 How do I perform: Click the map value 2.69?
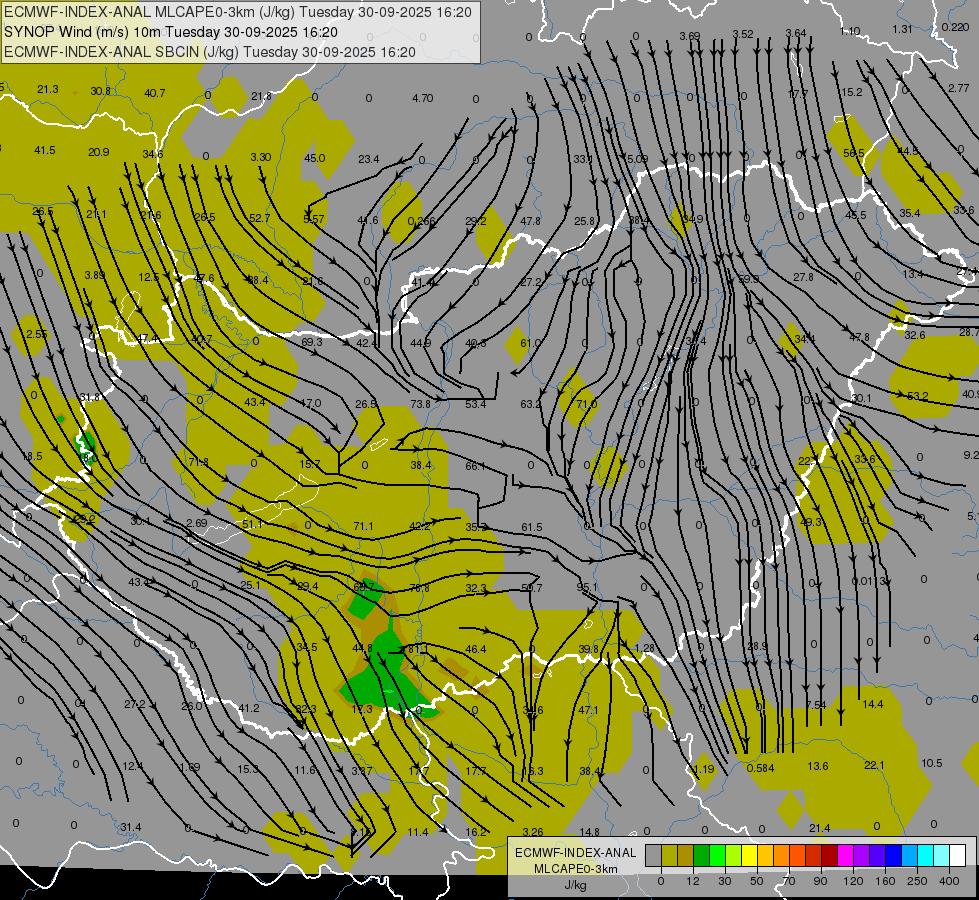(197, 523)
